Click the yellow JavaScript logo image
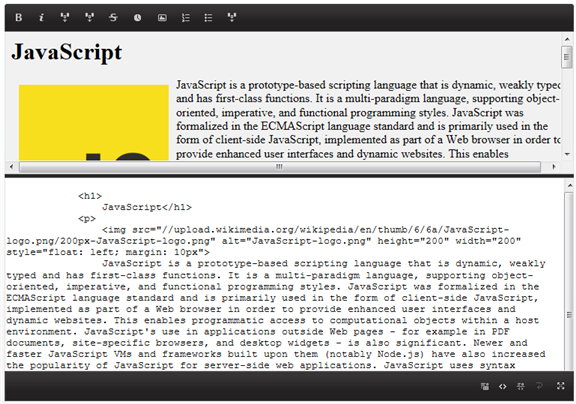Screen dimensions: 576x404 94,123
